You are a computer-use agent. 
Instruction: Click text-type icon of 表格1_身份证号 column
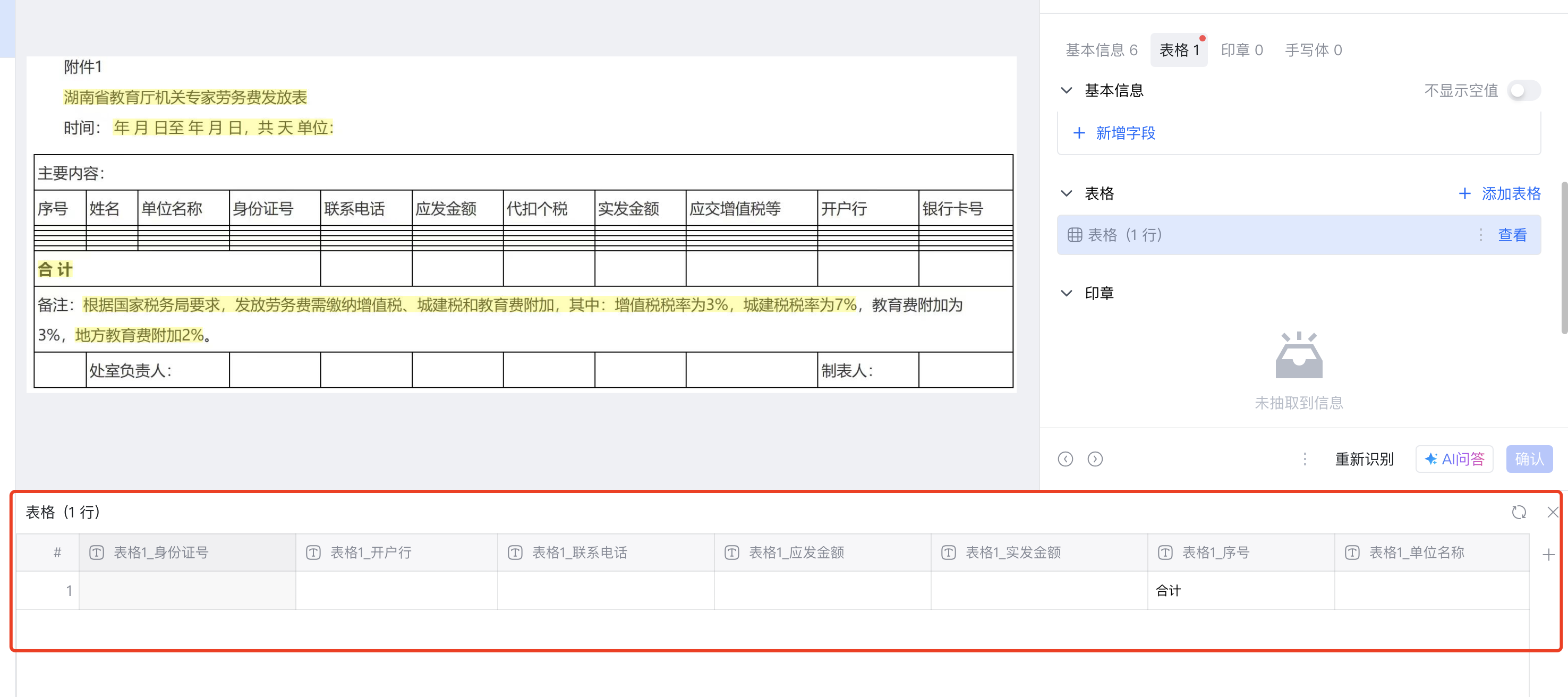[x=97, y=552]
